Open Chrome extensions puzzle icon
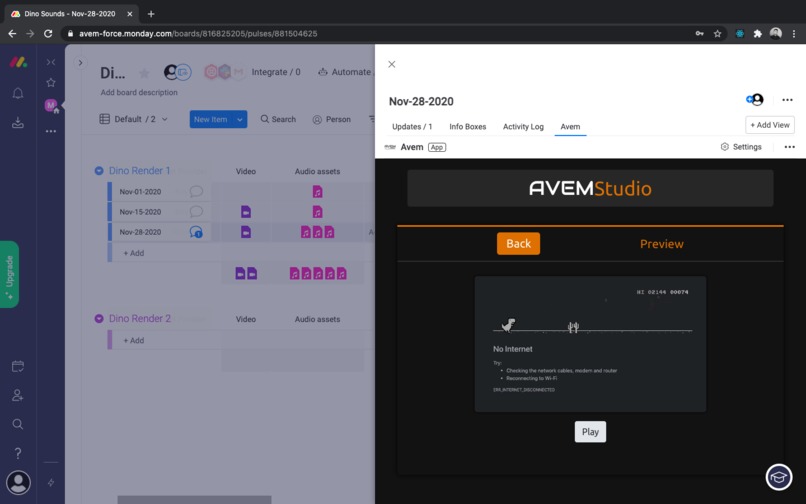The height and width of the screenshot is (504, 806). tap(757, 33)
